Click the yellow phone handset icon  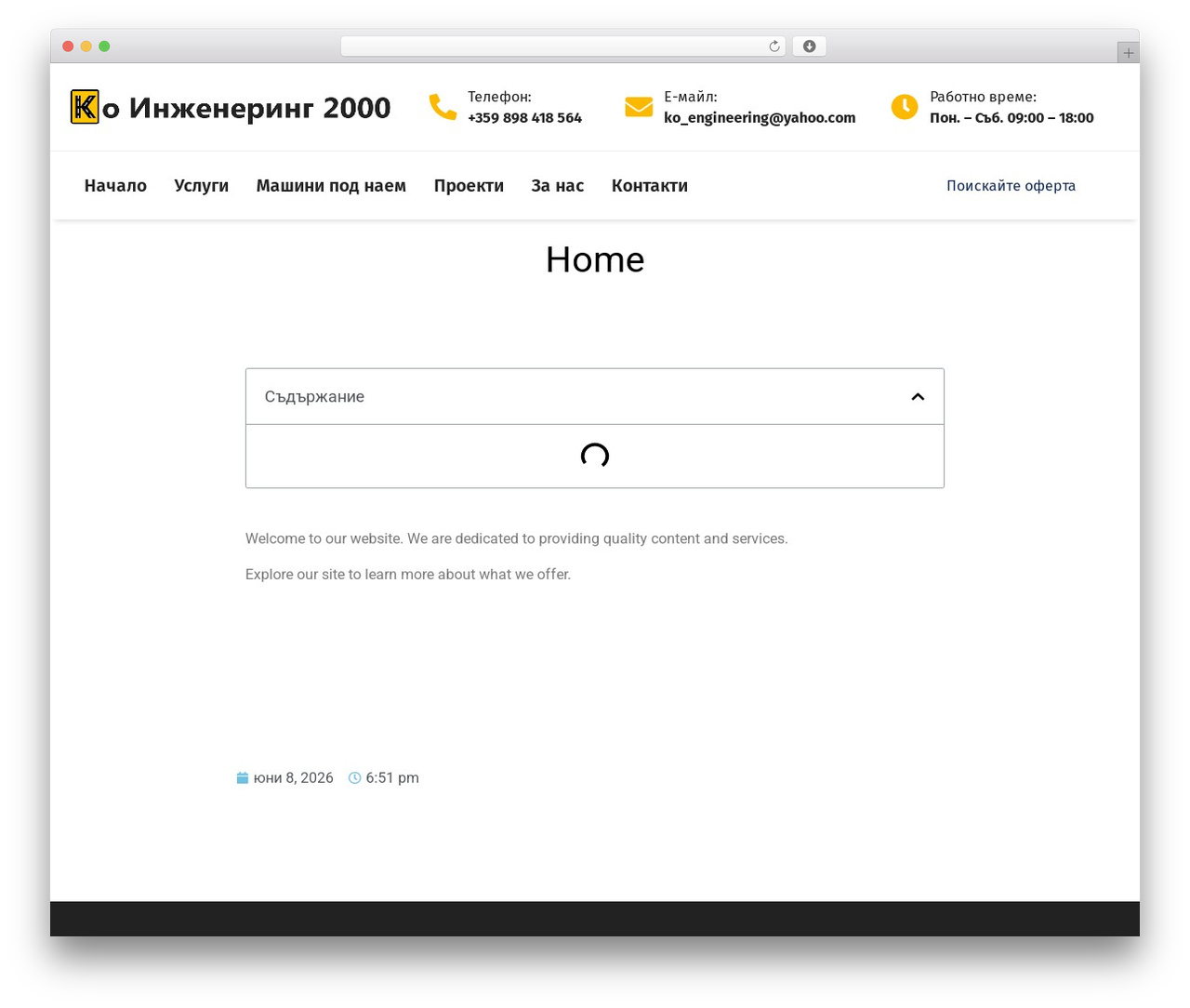pyautogui.click(x=443, y=107)
